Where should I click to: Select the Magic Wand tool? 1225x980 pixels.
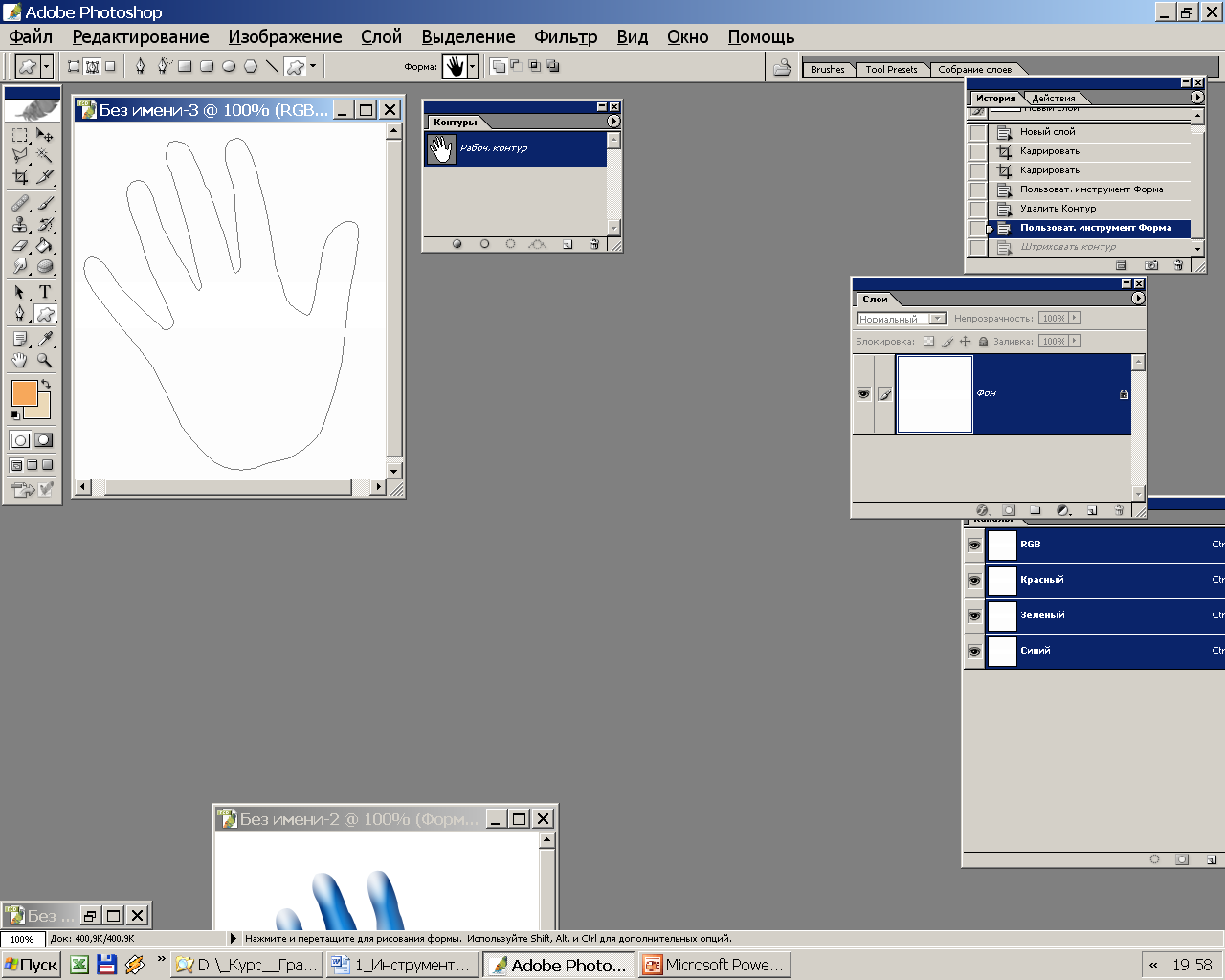tap(45, 156)
